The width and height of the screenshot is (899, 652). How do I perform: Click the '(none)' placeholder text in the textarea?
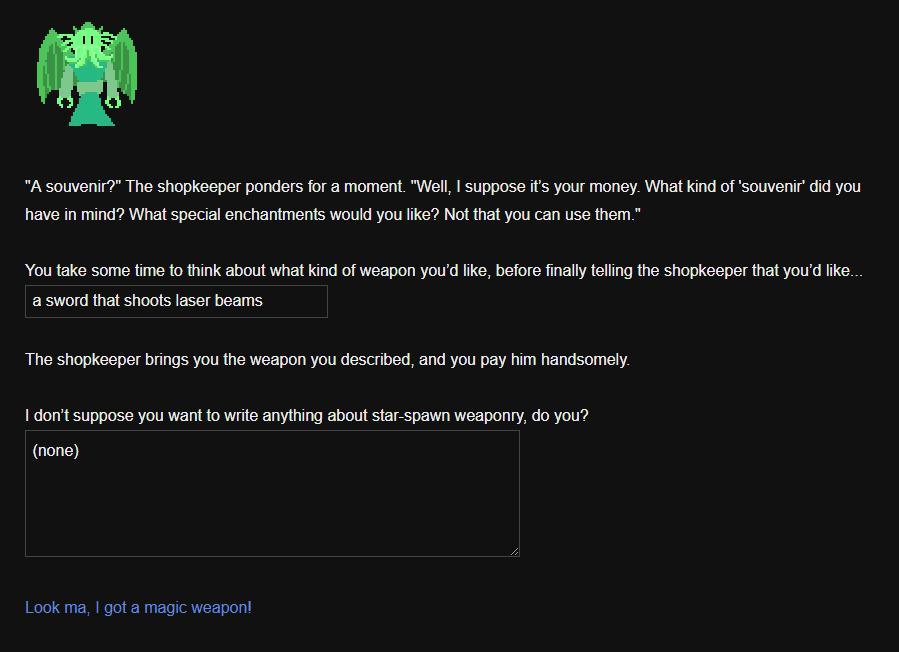pos(56,451)
